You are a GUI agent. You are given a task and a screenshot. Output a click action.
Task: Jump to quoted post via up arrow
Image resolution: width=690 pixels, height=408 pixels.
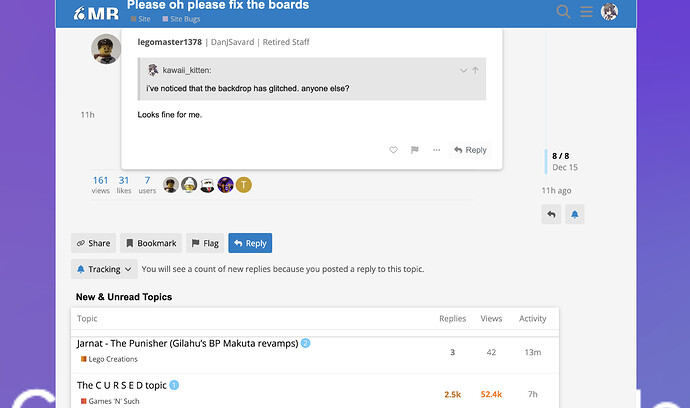click(x=476, y=70)
